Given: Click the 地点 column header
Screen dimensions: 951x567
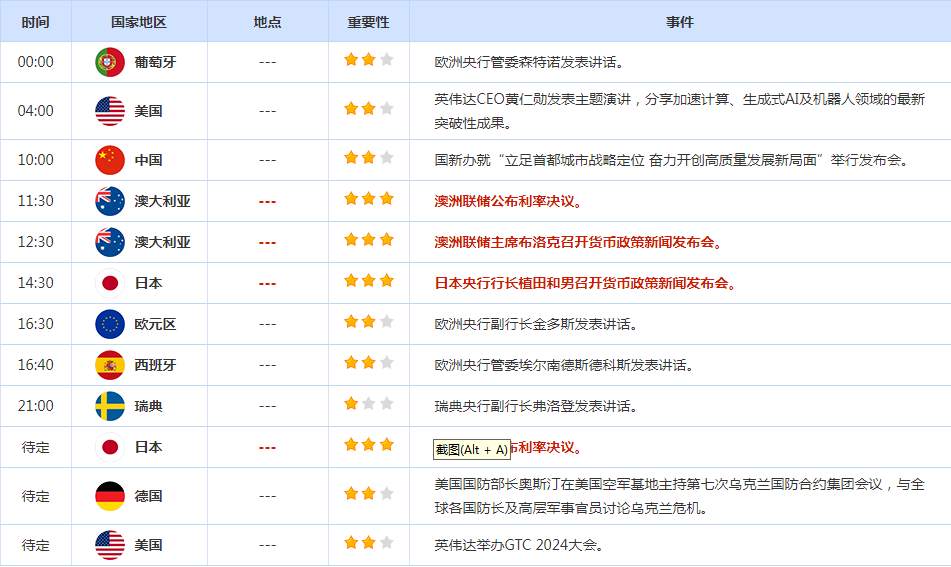Looking at the screenshot, I should click(x=267, y=22).
